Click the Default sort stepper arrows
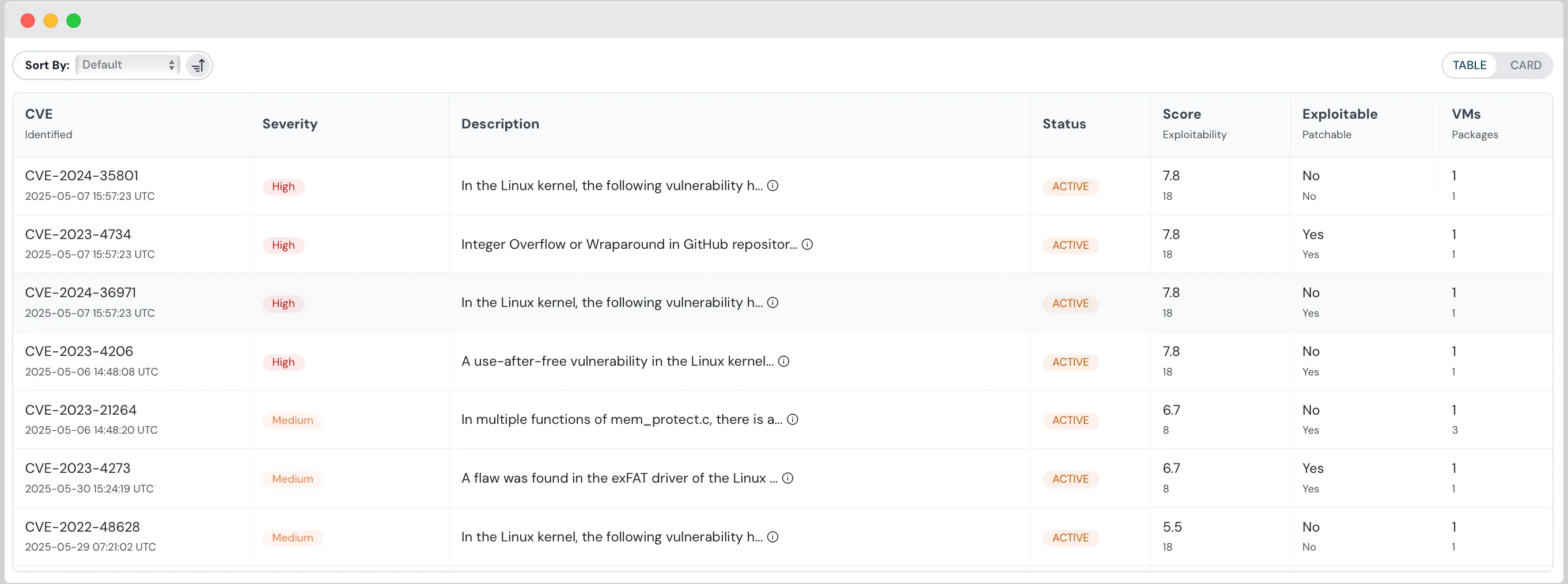 171,65
